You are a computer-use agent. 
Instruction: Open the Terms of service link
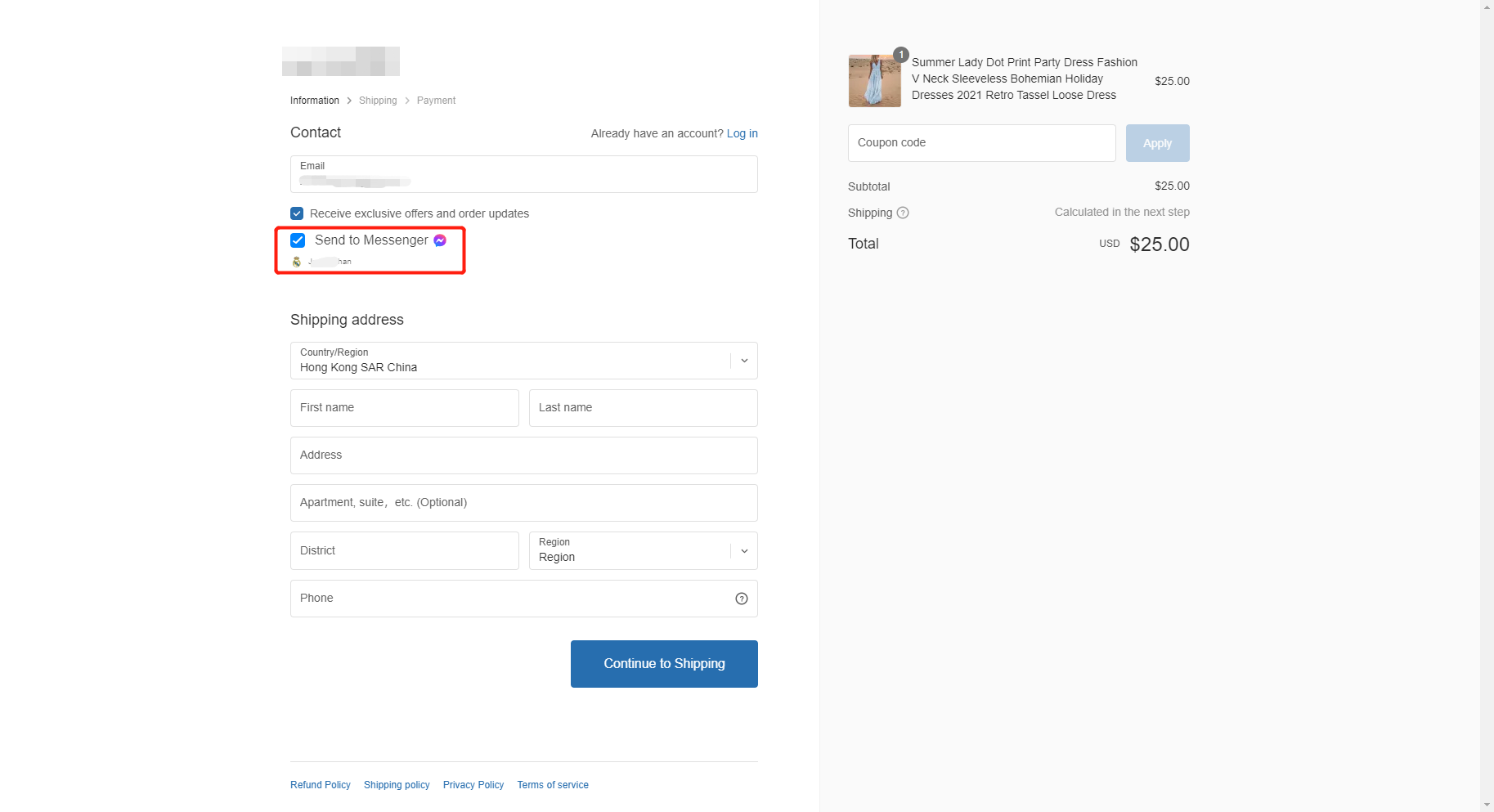coord(553,785)
